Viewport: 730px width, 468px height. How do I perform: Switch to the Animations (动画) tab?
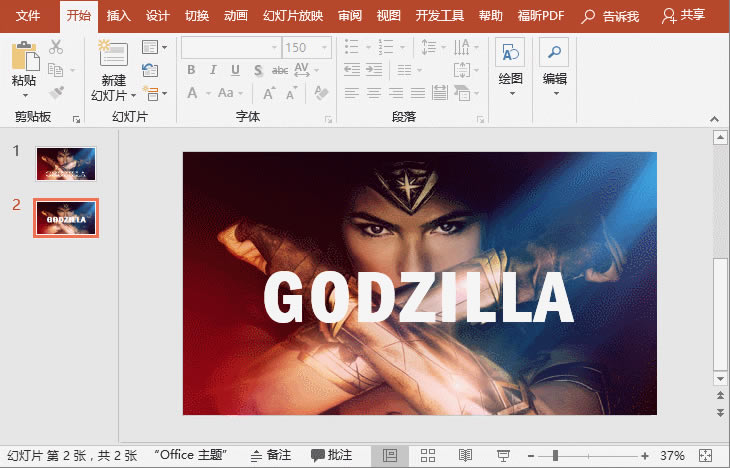[236, 16]
